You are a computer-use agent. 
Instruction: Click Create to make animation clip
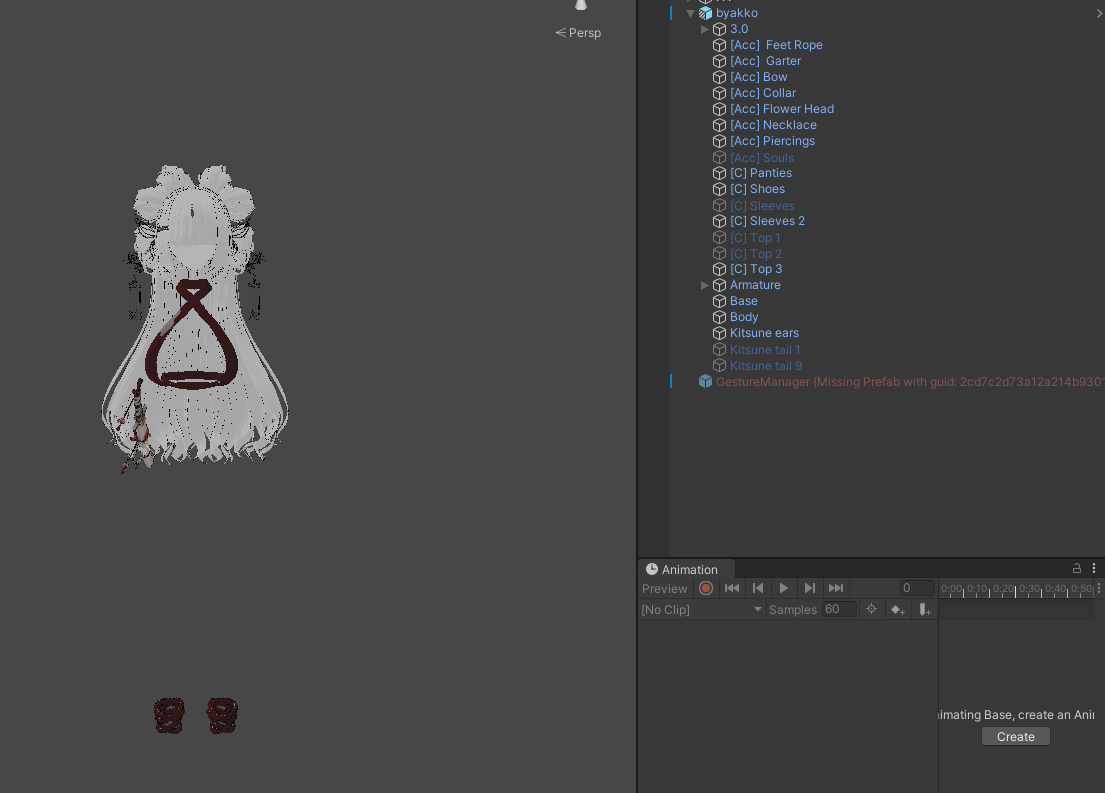1016,737
